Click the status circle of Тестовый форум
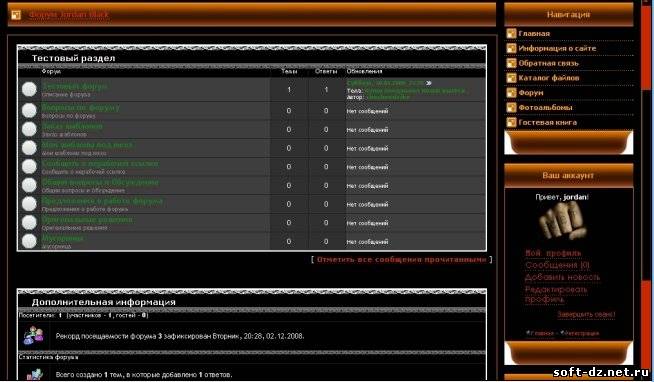Image resolution: width=654 pixels, height=382 pixels. click(x=29, y=89)
